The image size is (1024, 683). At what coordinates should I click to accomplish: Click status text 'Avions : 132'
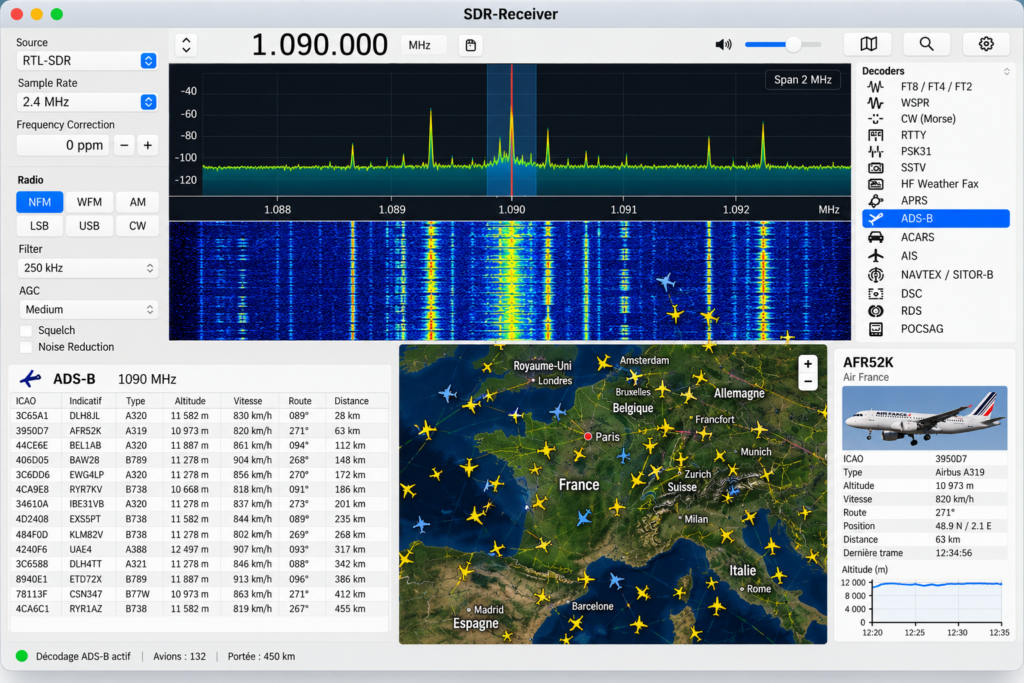tap(180, 656)
